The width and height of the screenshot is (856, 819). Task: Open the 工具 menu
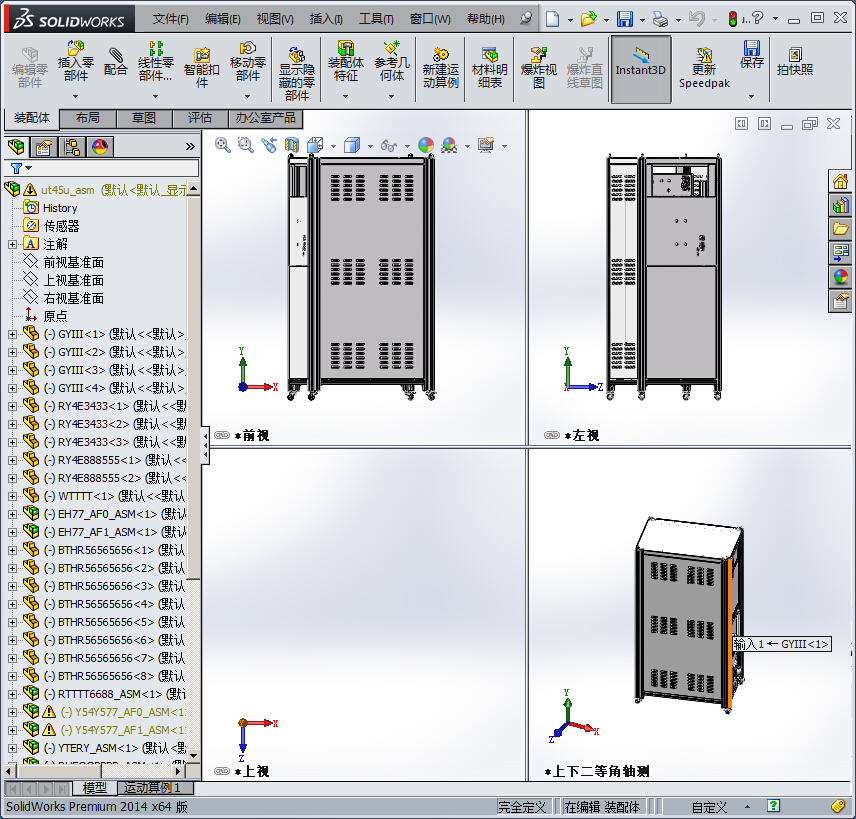(x=376, y=19)
